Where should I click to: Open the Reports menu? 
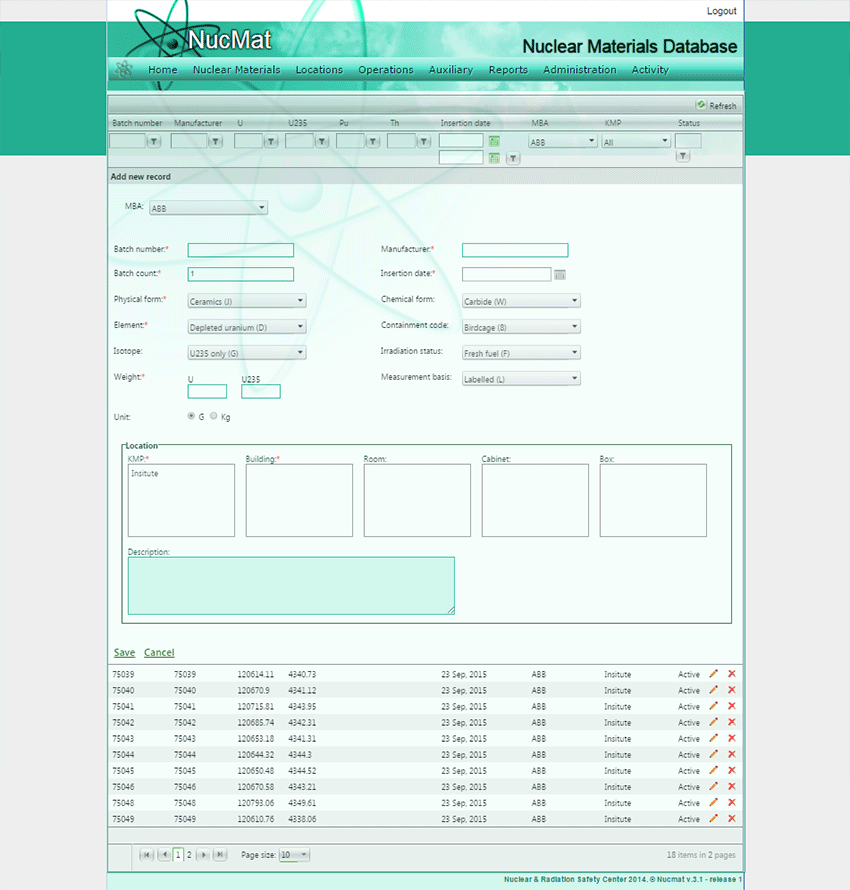508,70
